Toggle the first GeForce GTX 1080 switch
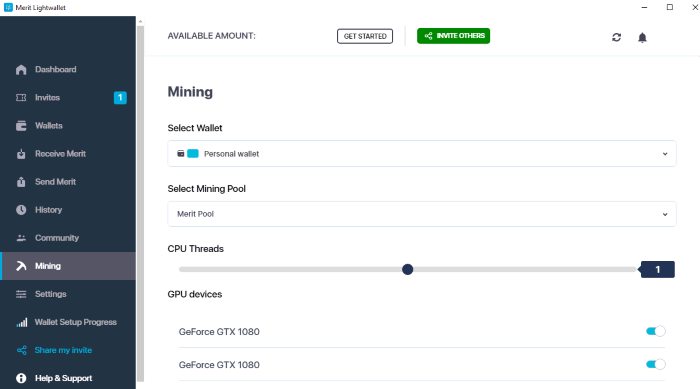 click(655, 331)
